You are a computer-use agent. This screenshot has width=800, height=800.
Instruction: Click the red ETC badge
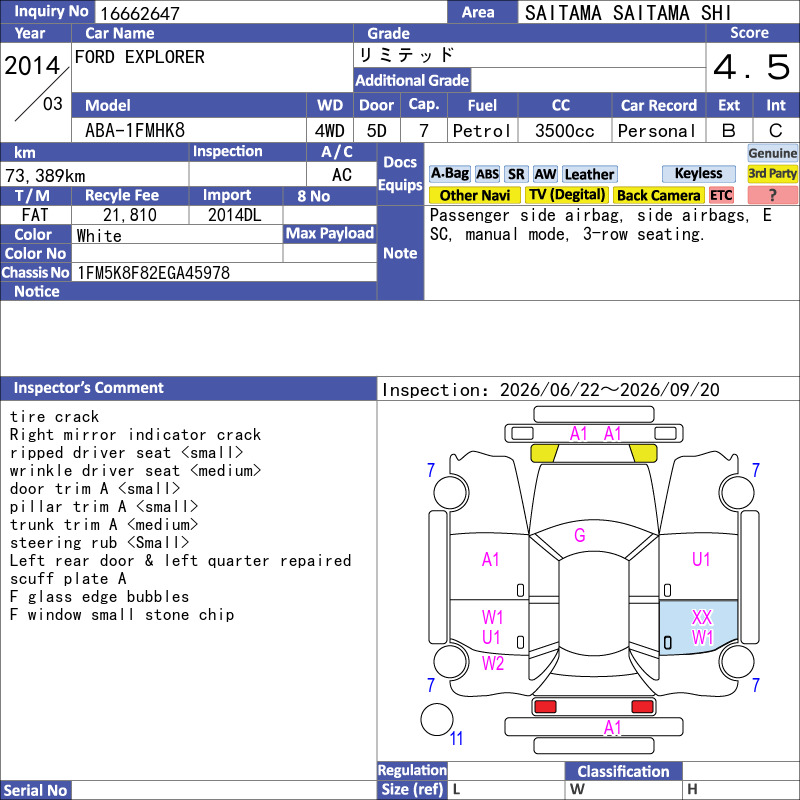[721, 195]
